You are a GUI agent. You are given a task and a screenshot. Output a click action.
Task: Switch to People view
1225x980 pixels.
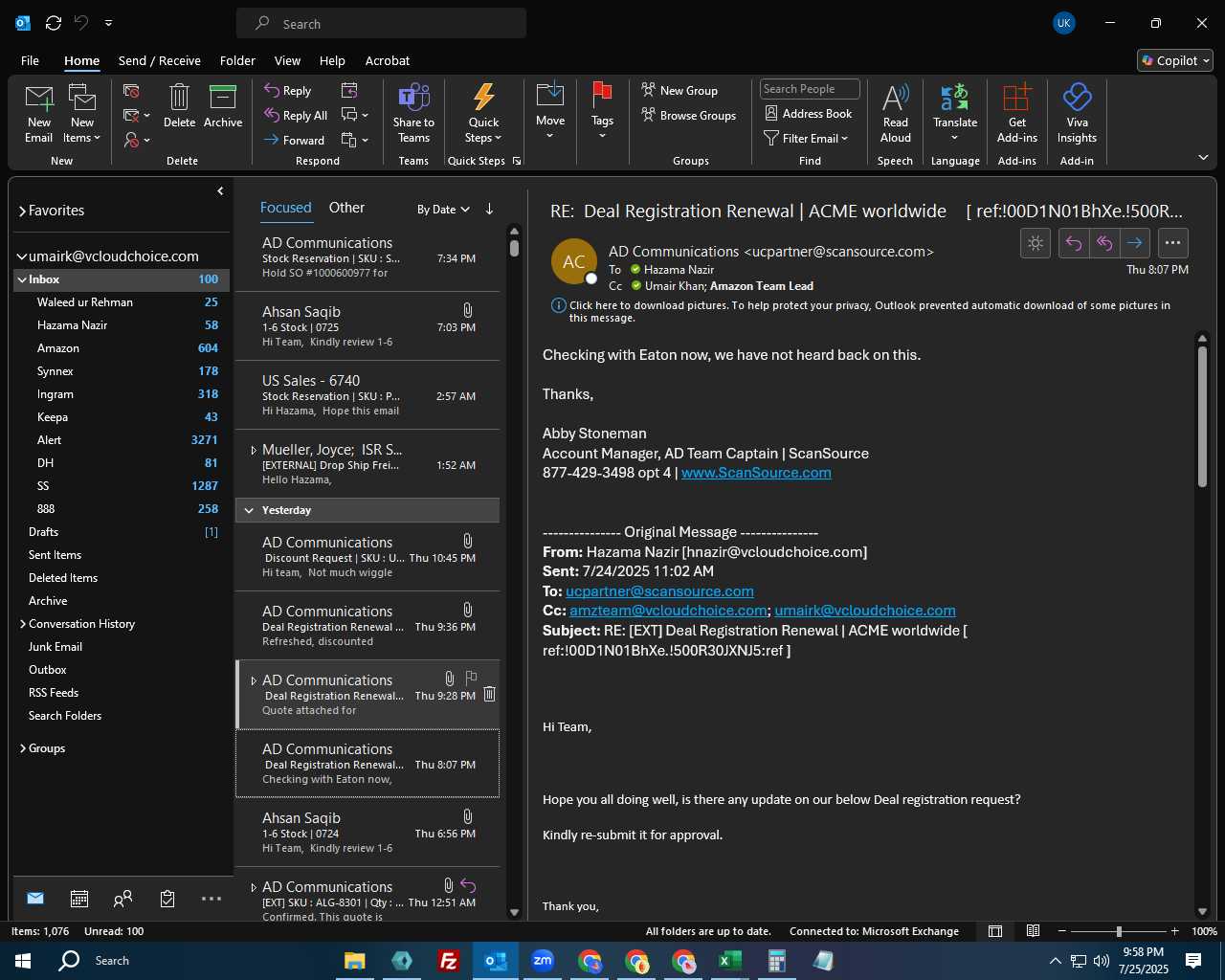coord(122,899)
